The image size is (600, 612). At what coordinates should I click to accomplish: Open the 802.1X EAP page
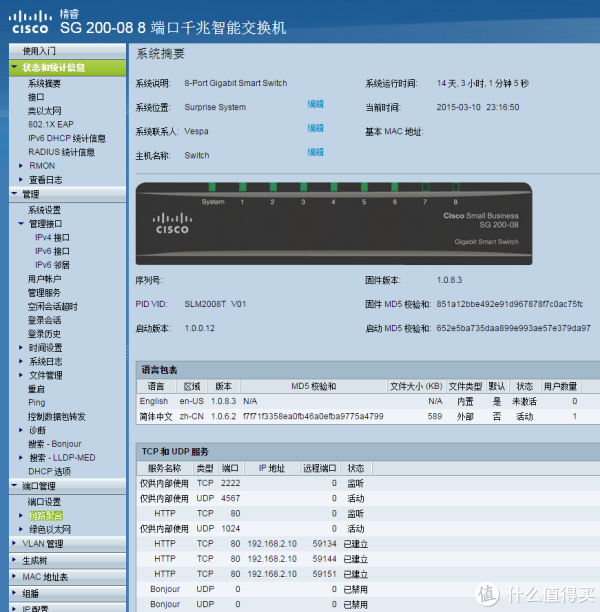[x=50, y=124]
